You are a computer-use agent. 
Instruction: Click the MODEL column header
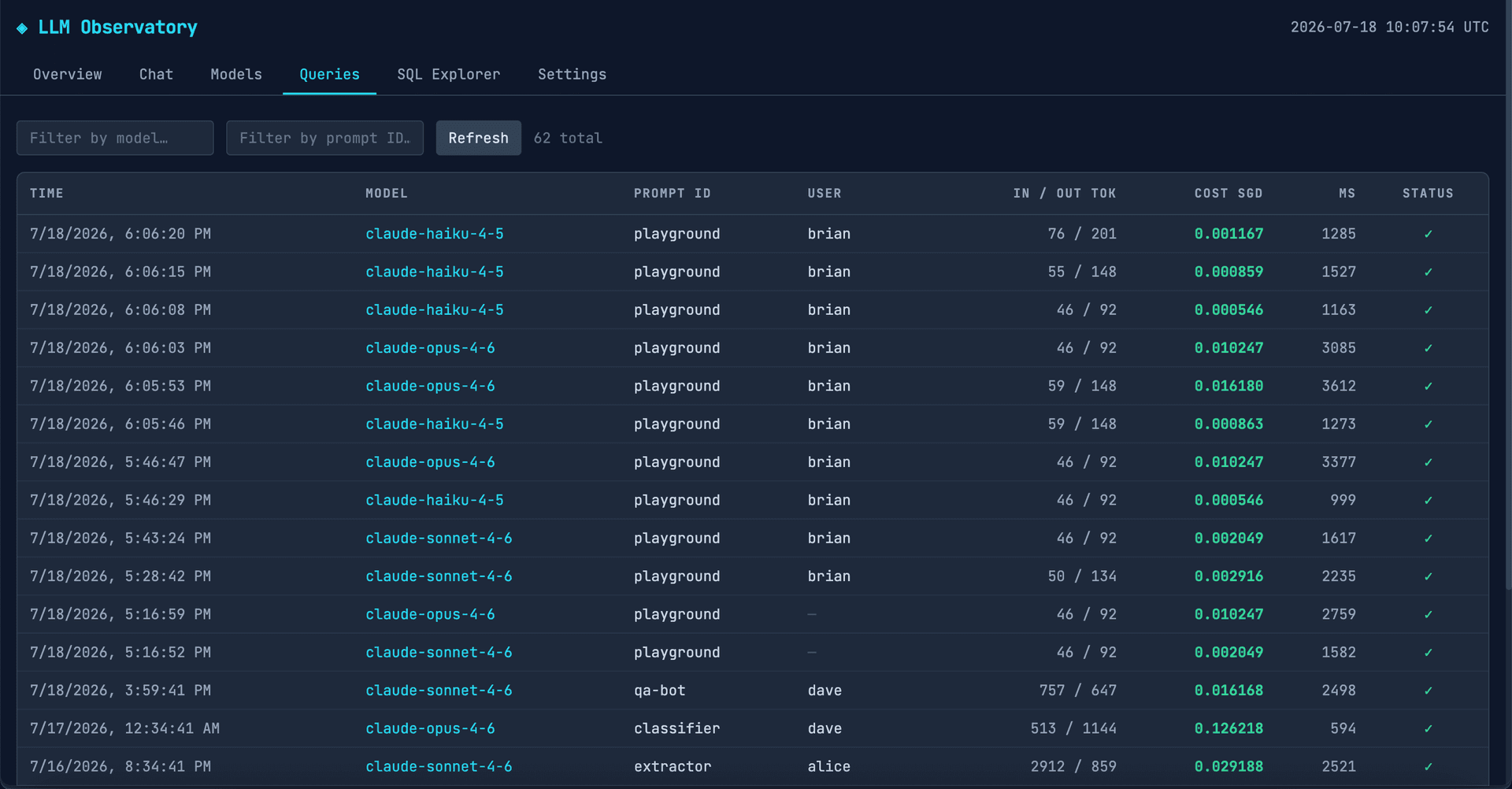tap(387, 194)
